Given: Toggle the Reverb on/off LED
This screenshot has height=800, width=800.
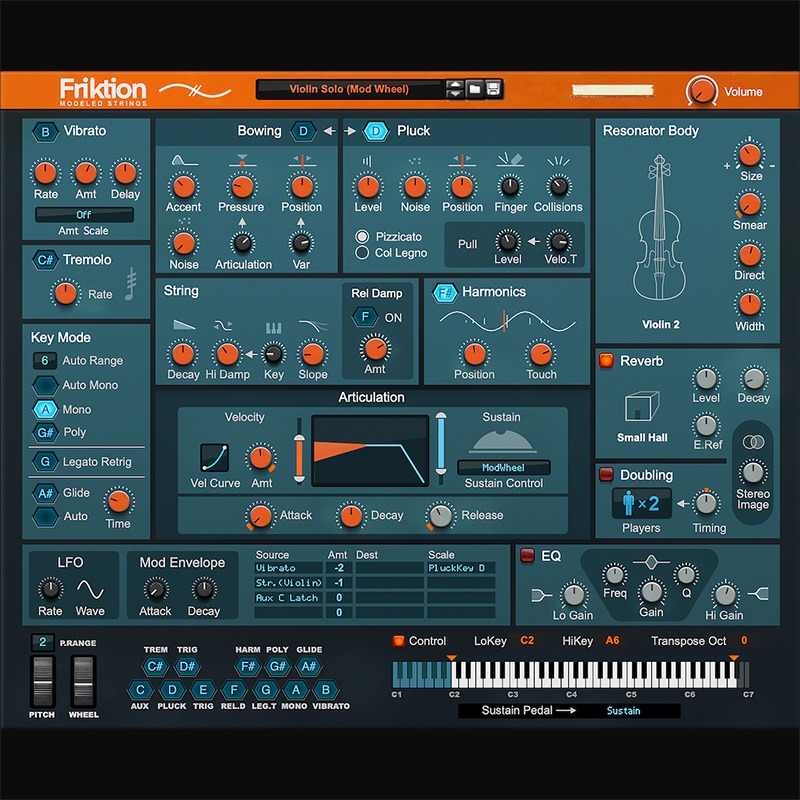Looking at the screenshot, I should tap(606, 361).
